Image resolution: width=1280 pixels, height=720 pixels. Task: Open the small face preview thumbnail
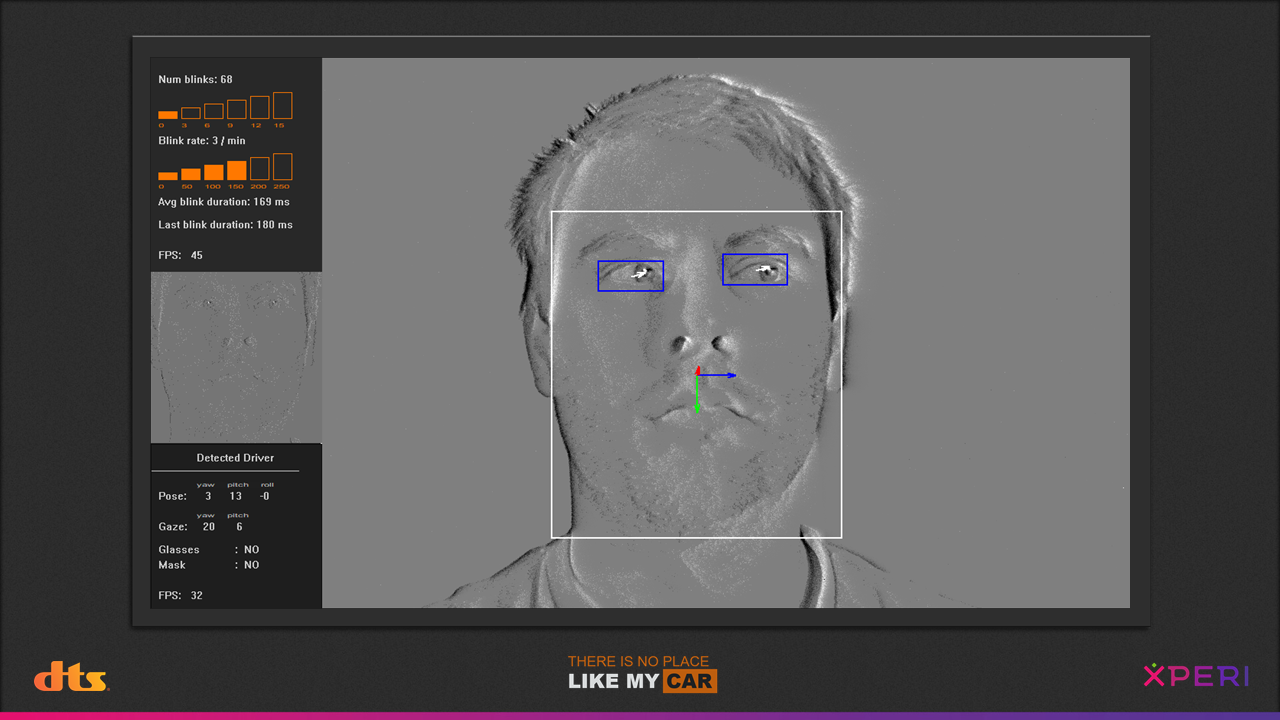tap(236, 357)
